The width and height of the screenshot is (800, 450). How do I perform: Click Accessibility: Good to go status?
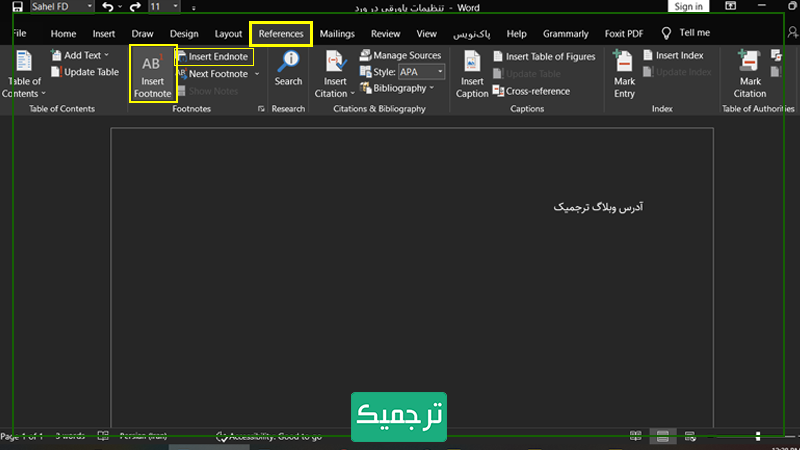tap(269, 437)
